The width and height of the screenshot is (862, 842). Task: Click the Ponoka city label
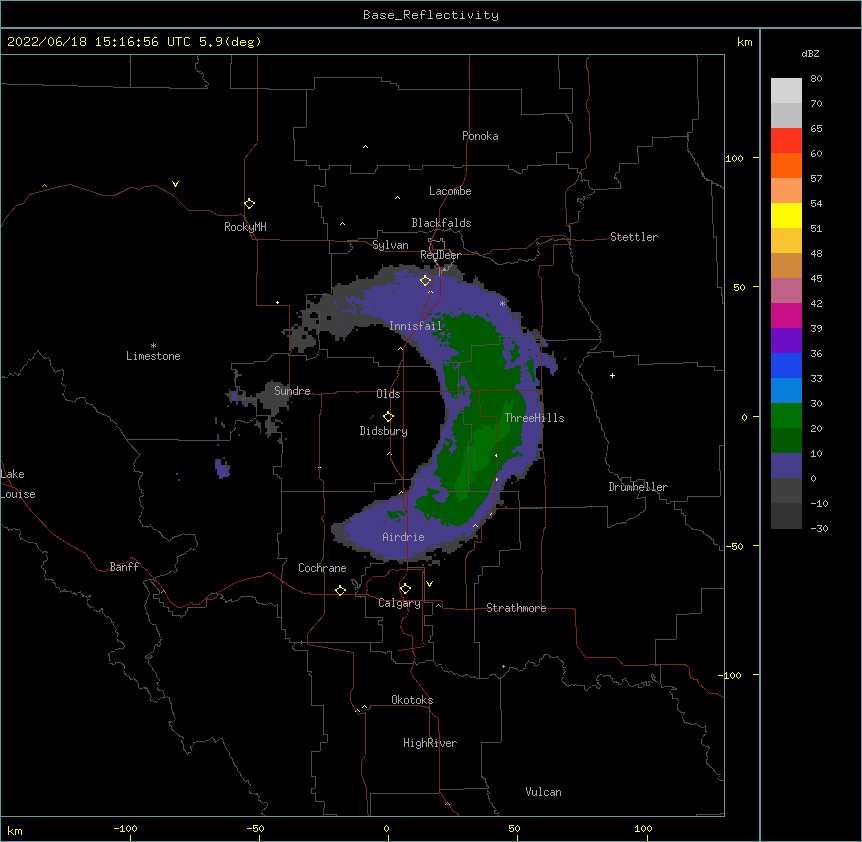click(480, 136)
